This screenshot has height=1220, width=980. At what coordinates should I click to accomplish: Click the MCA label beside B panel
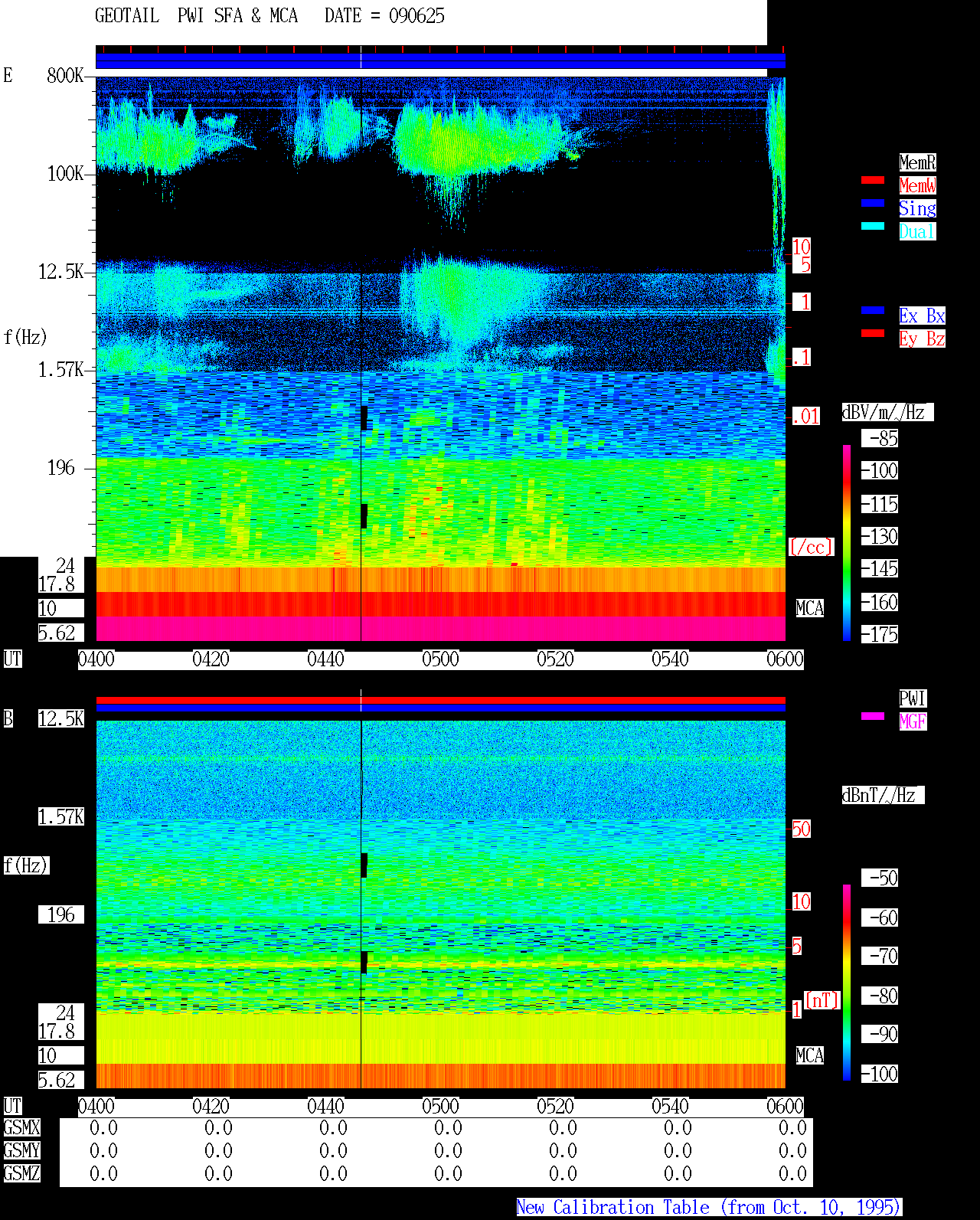(809, 1055)
